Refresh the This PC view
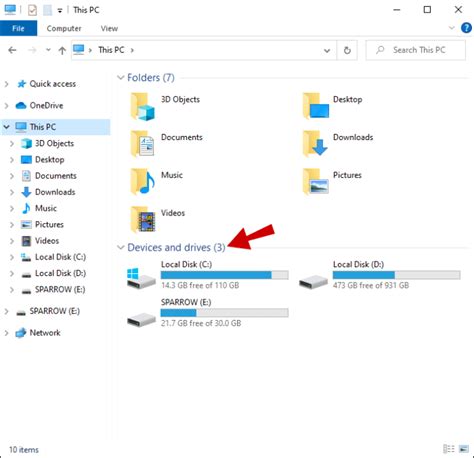 click(347, 50)
